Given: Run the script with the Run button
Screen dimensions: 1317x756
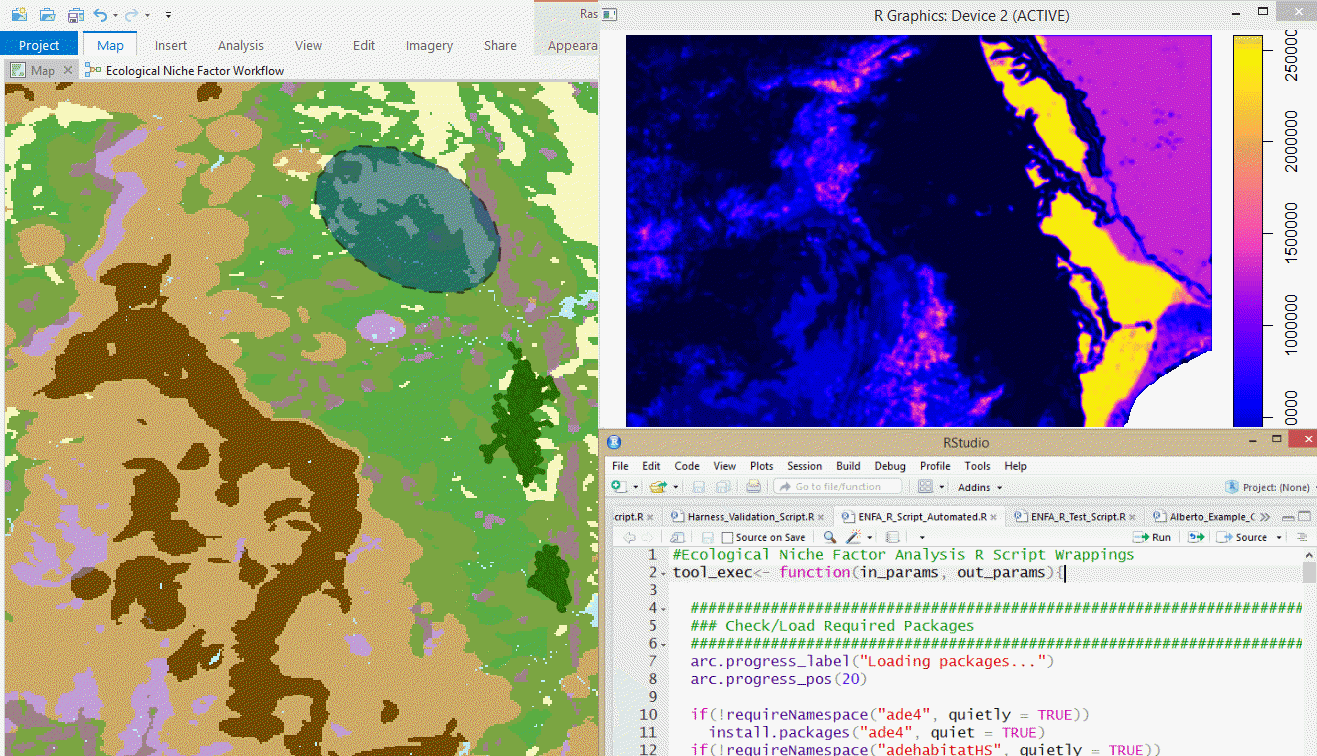Looking at the screenshot, I should [1152, 537].
